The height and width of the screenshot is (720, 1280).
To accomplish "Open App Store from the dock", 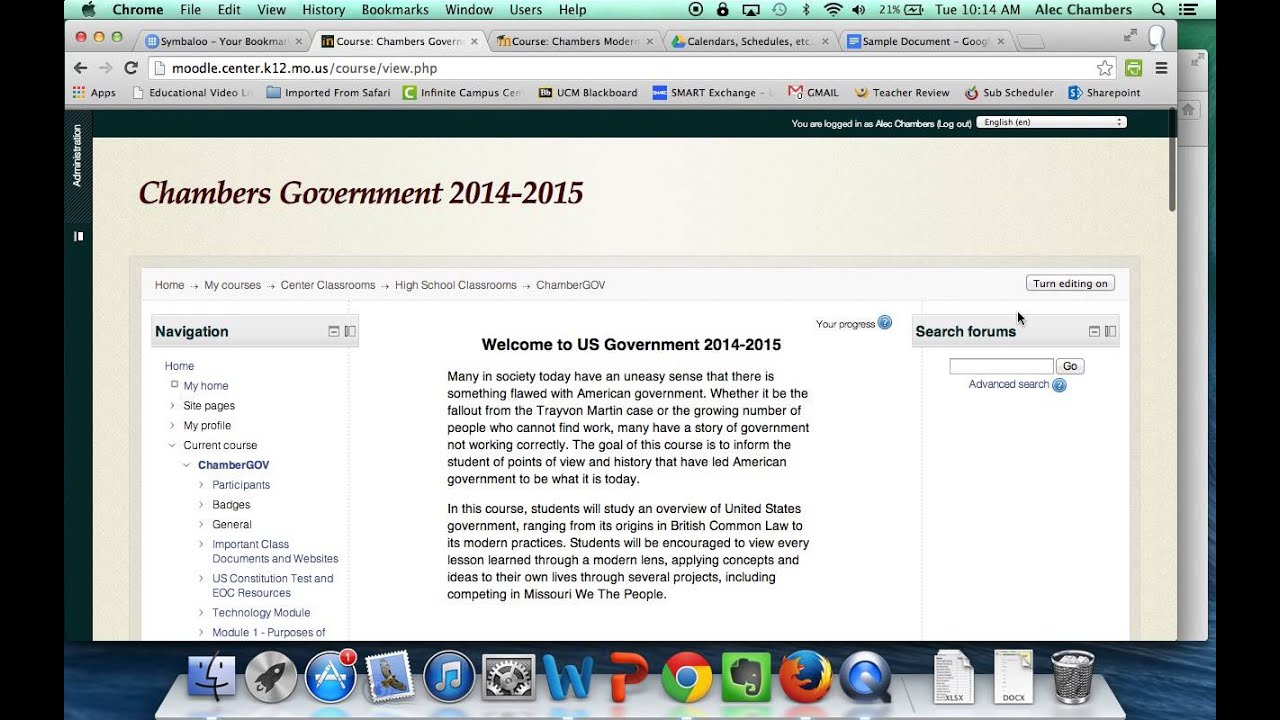I will pyautogui.click(x=331, y=677).
